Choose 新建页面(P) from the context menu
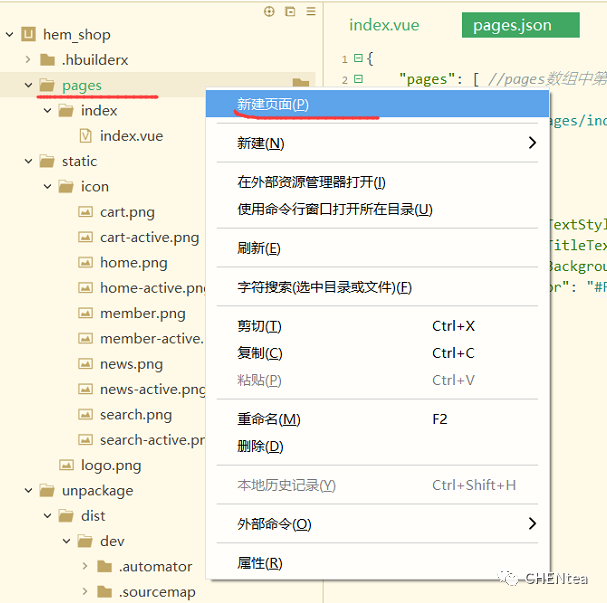Screen dimensions: 607x603 273,104
